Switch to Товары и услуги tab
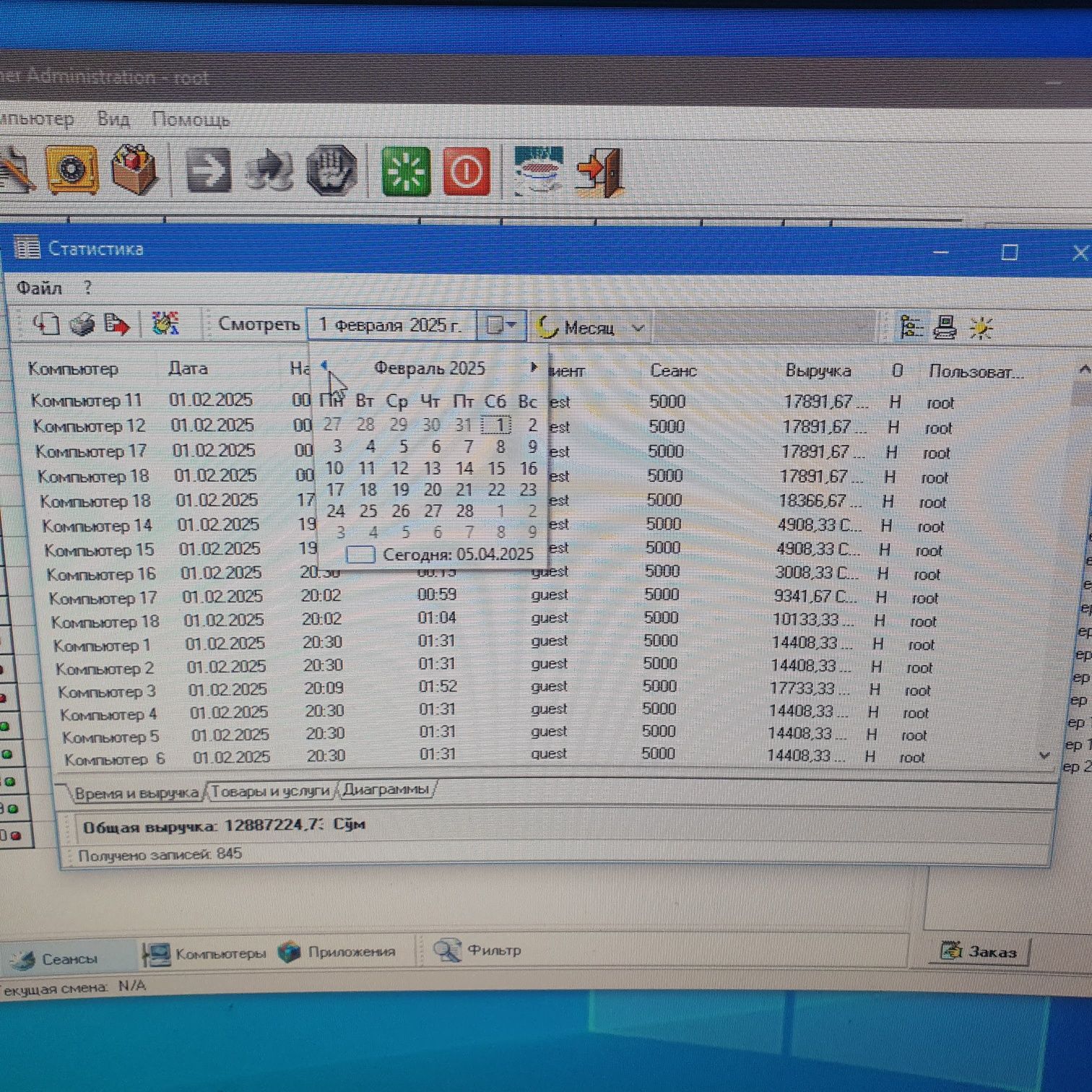The height and width of the screenshot is (1092, 1092). [270, 791]
